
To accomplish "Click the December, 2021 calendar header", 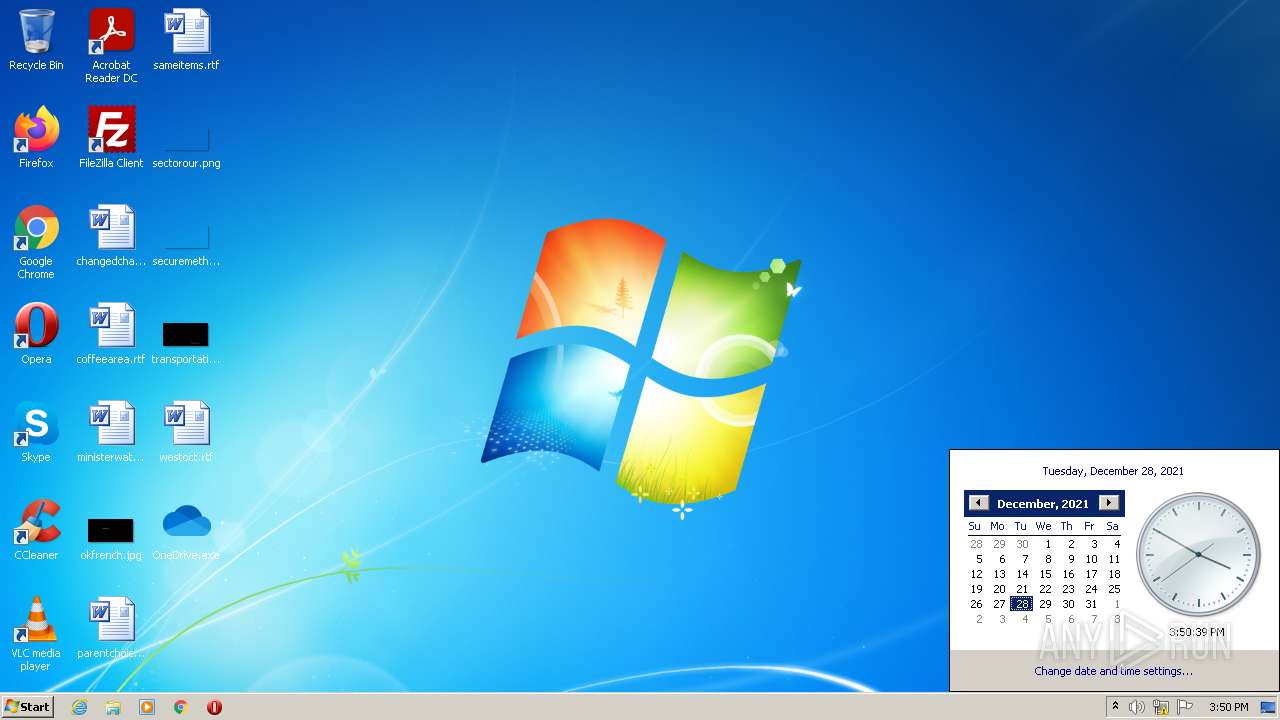I will point(1043,504).
